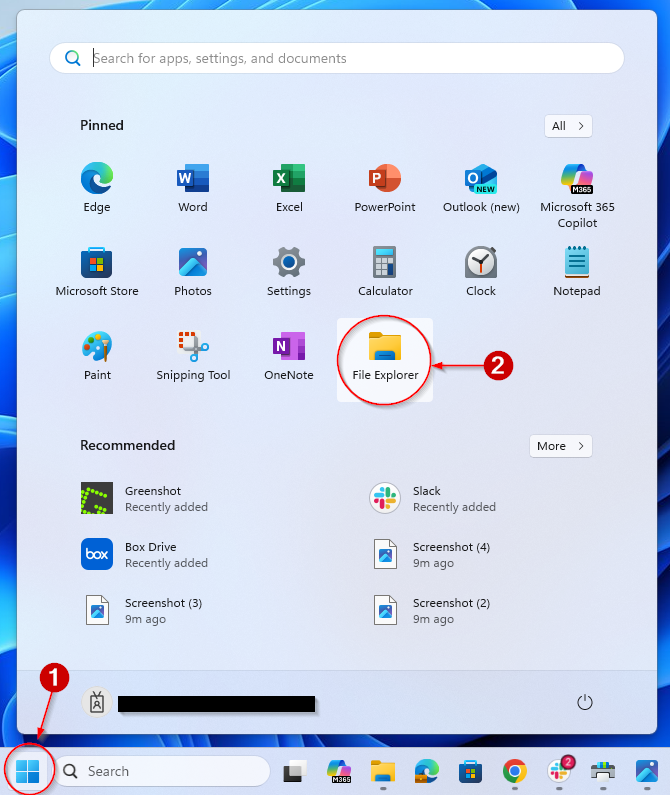
Task: Open Edge from the Pinned apps
Action: (96, 188)
